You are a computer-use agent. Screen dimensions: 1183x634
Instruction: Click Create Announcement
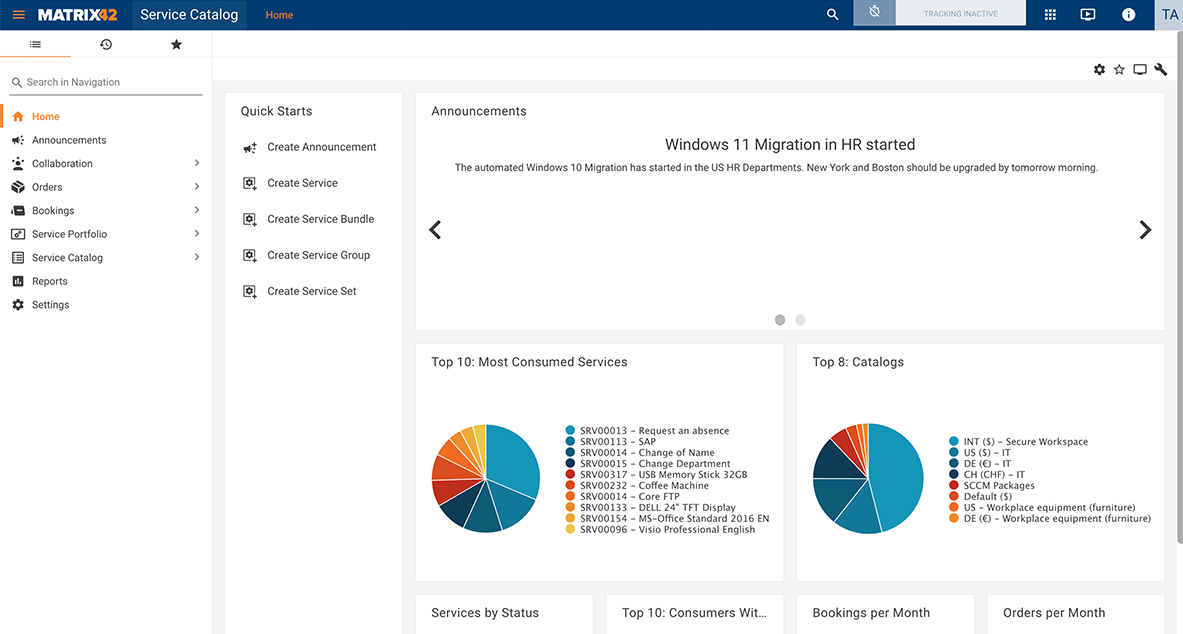321,147
